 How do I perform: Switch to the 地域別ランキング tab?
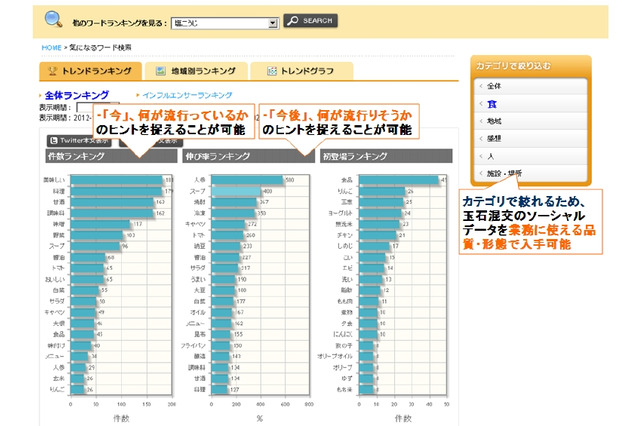coord(196,71)
